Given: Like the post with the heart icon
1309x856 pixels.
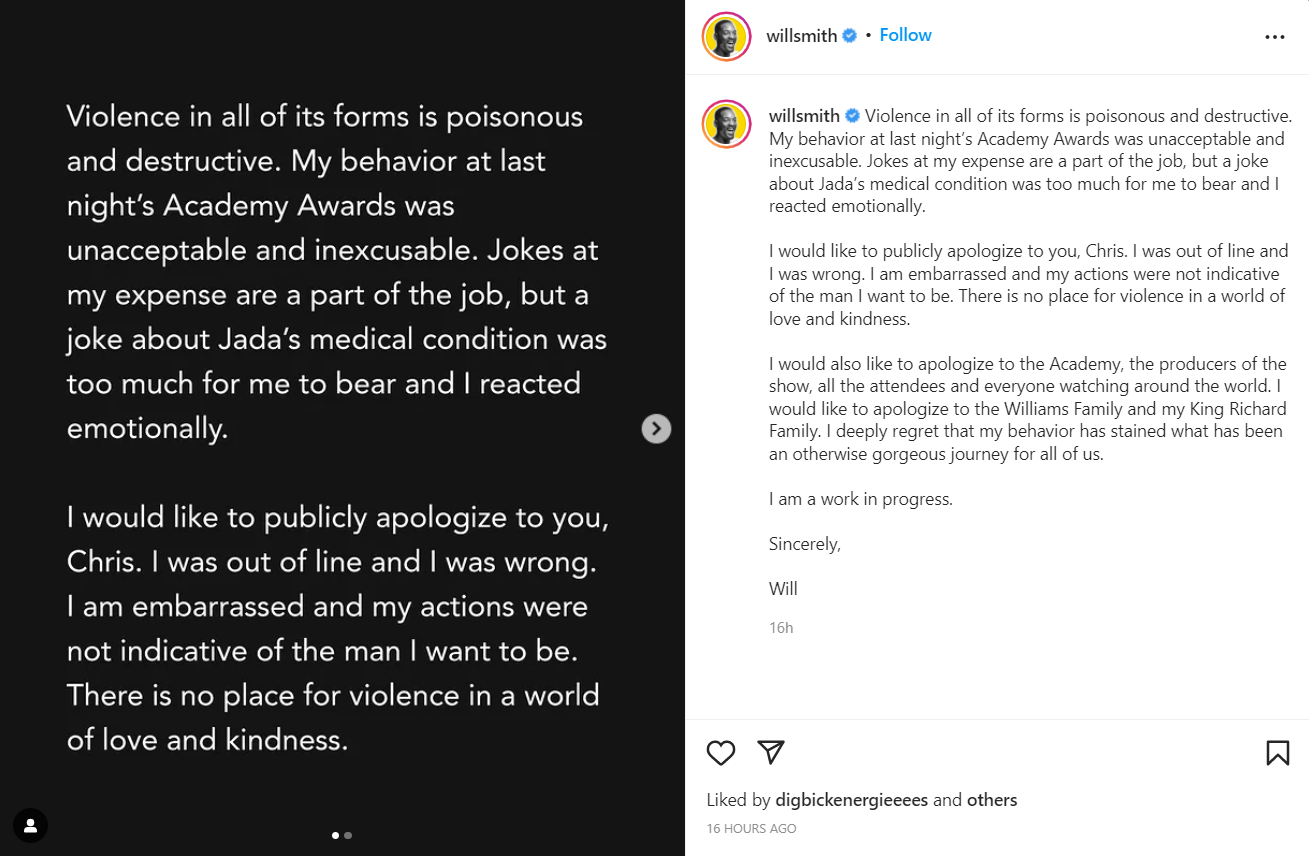Looking at the screenshot, I should point(721,753).
